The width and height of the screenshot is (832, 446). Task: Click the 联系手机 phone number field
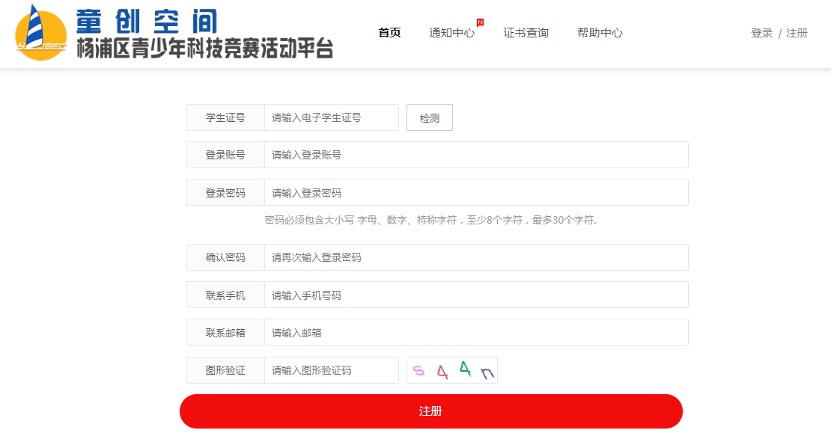coord(476,295)
